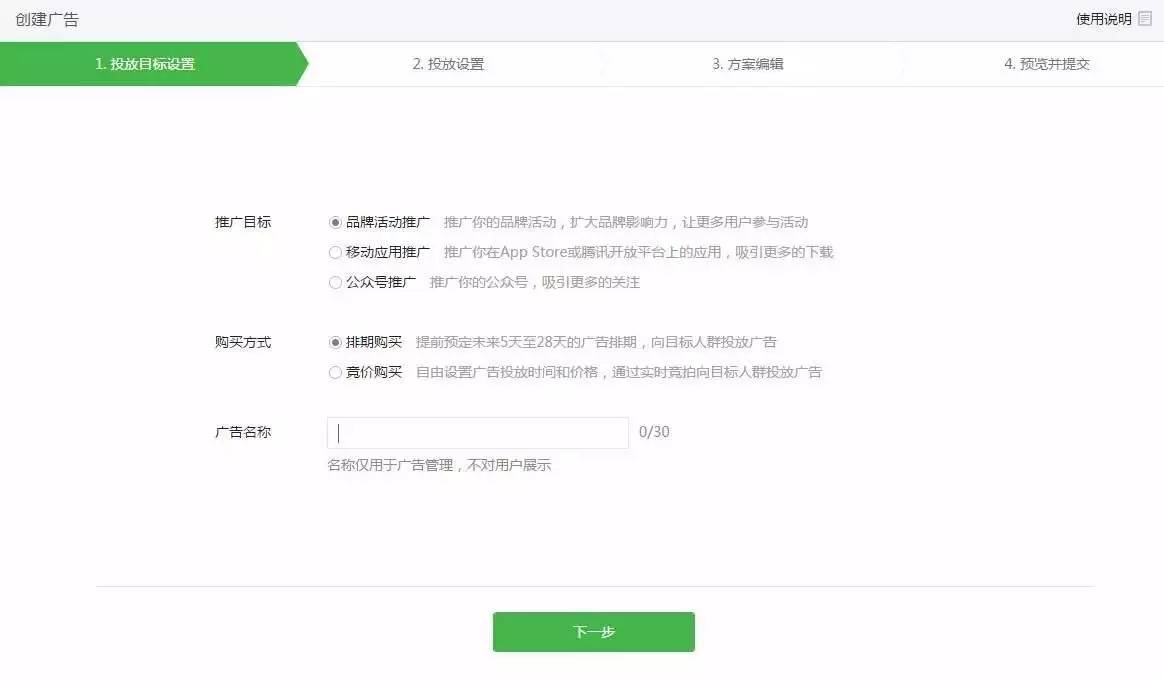The width and height of the screenshot is (1164, 682).
Task: Click the 竞价购买 description text
Action: point(618,373)
